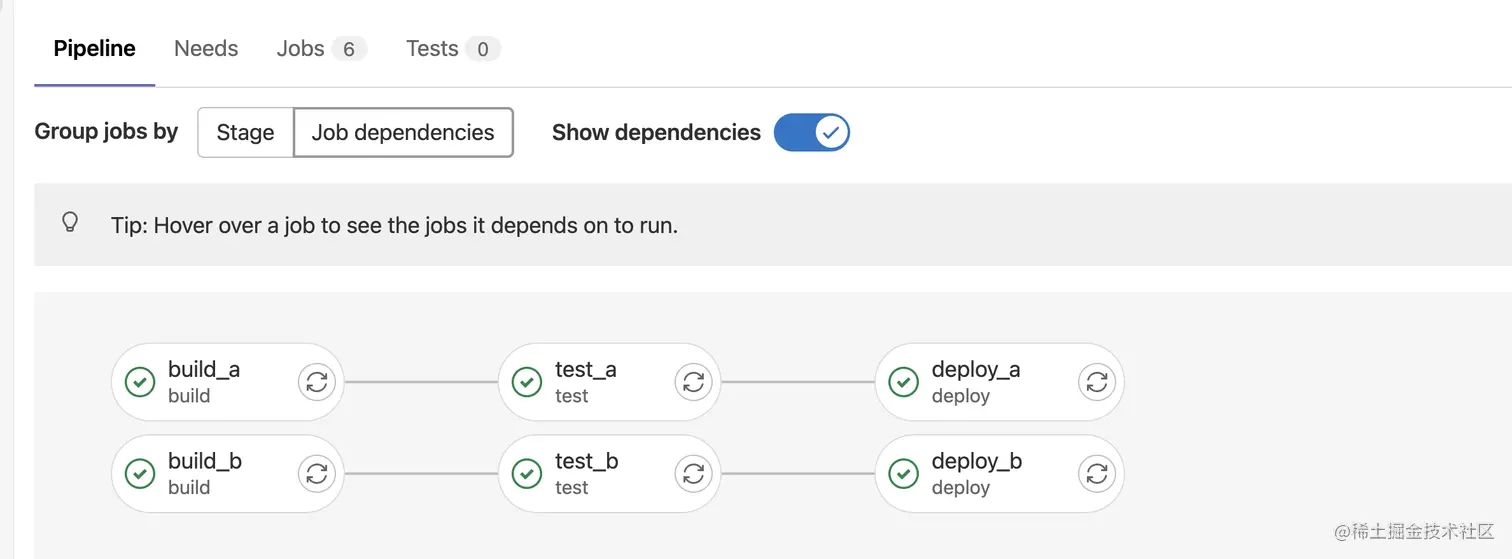Open the test_b job details
This screenshot has height=559, width=1512.
pyautogui.click(x=588, y=473)
